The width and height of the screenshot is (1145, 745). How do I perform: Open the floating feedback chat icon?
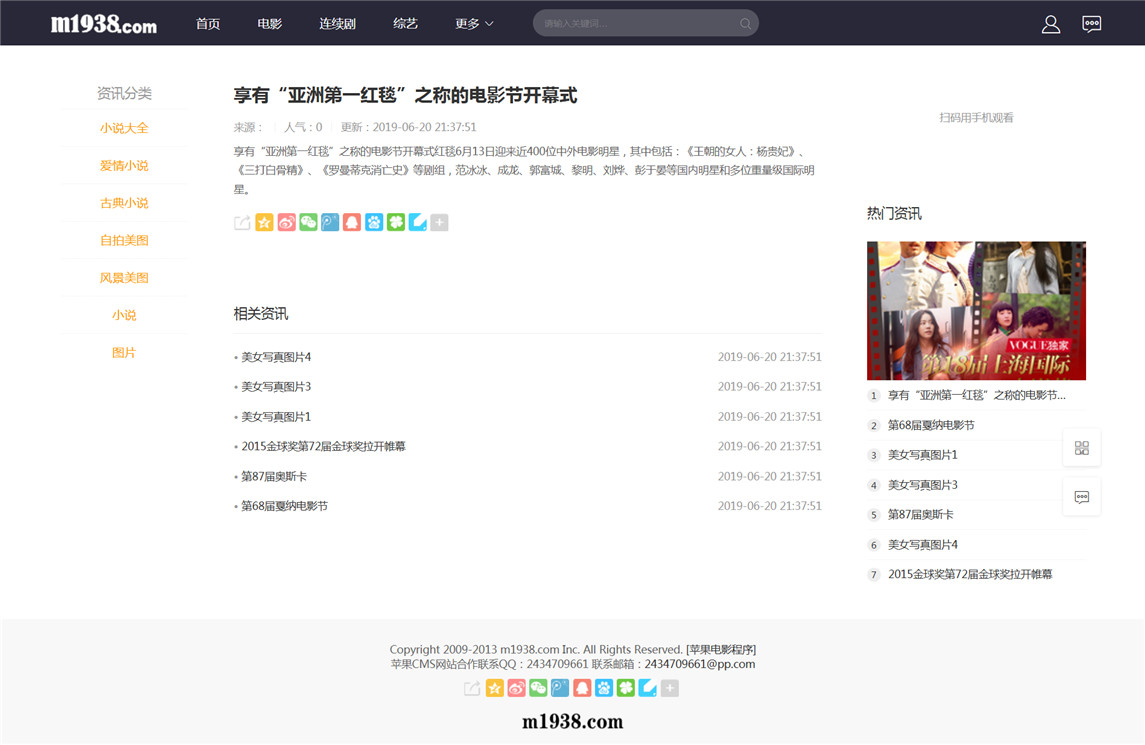1081,497
